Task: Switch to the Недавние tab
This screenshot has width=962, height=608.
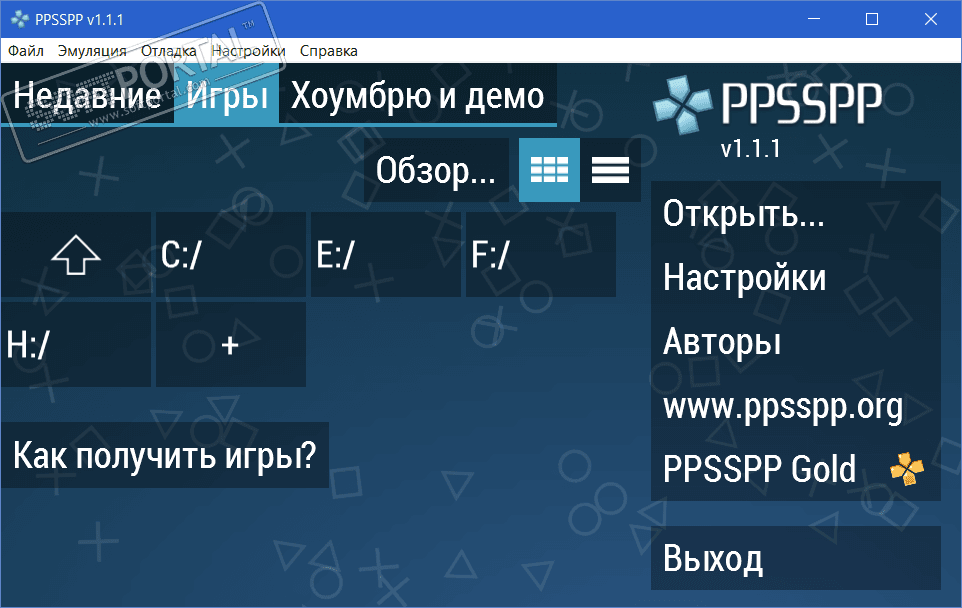Action: pyautogui.click(x=88, y=95)
